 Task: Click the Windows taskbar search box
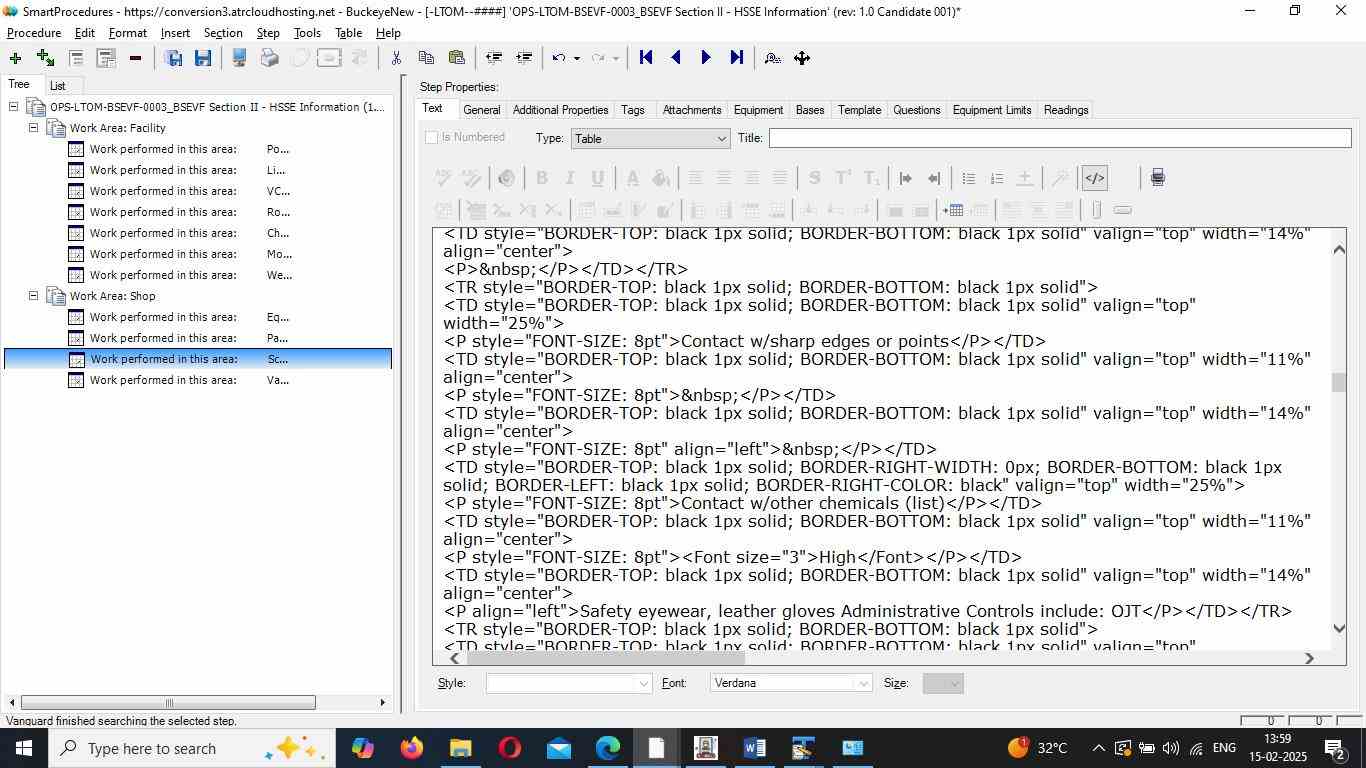coord(190,748)
